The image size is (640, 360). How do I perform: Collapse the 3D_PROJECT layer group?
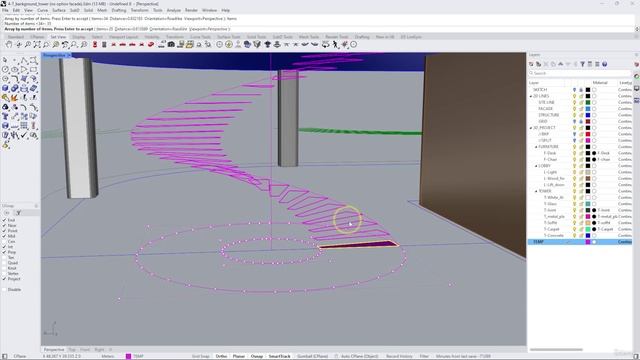tap(531, 128)
